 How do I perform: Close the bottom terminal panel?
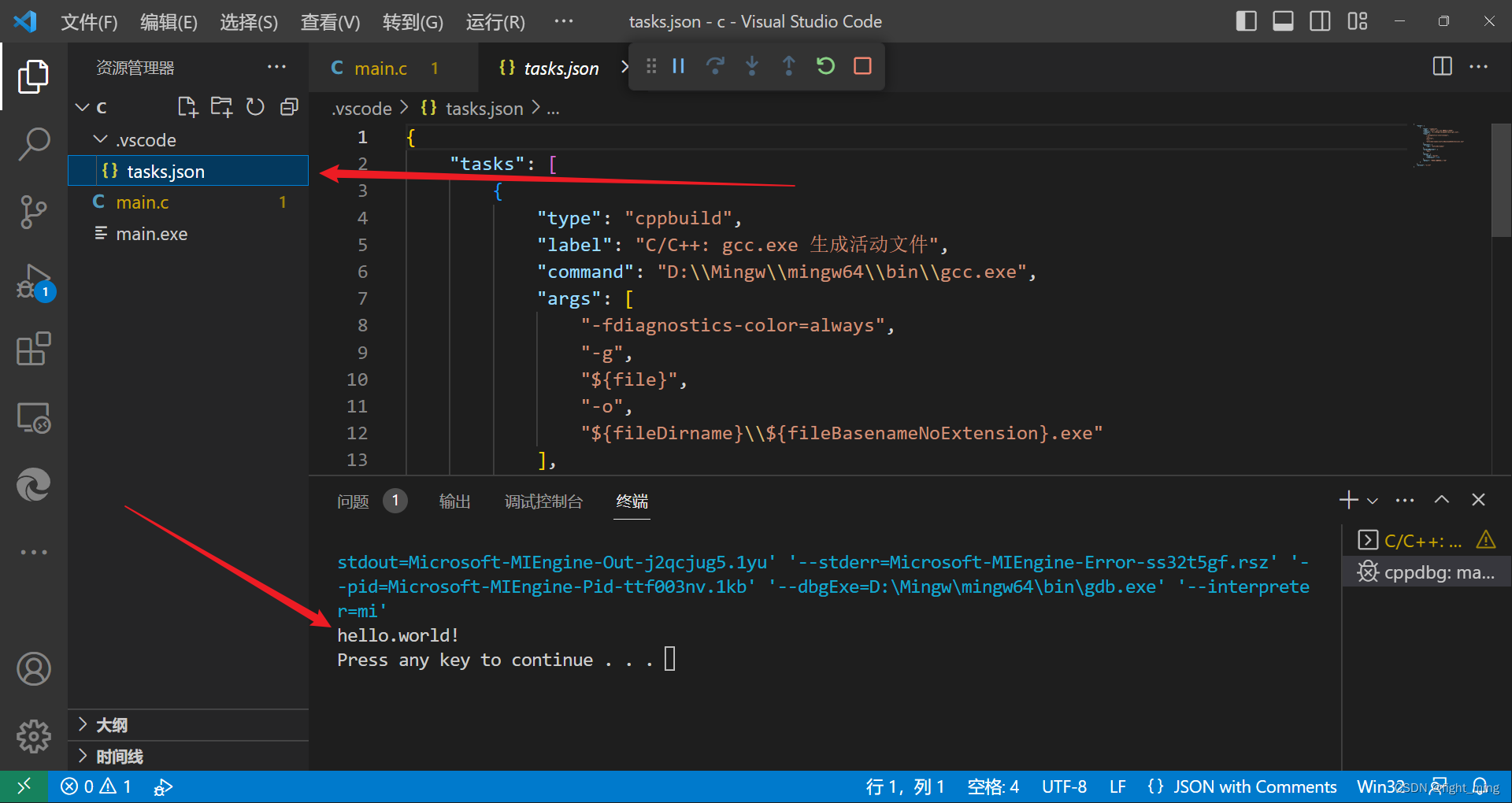1478,500
